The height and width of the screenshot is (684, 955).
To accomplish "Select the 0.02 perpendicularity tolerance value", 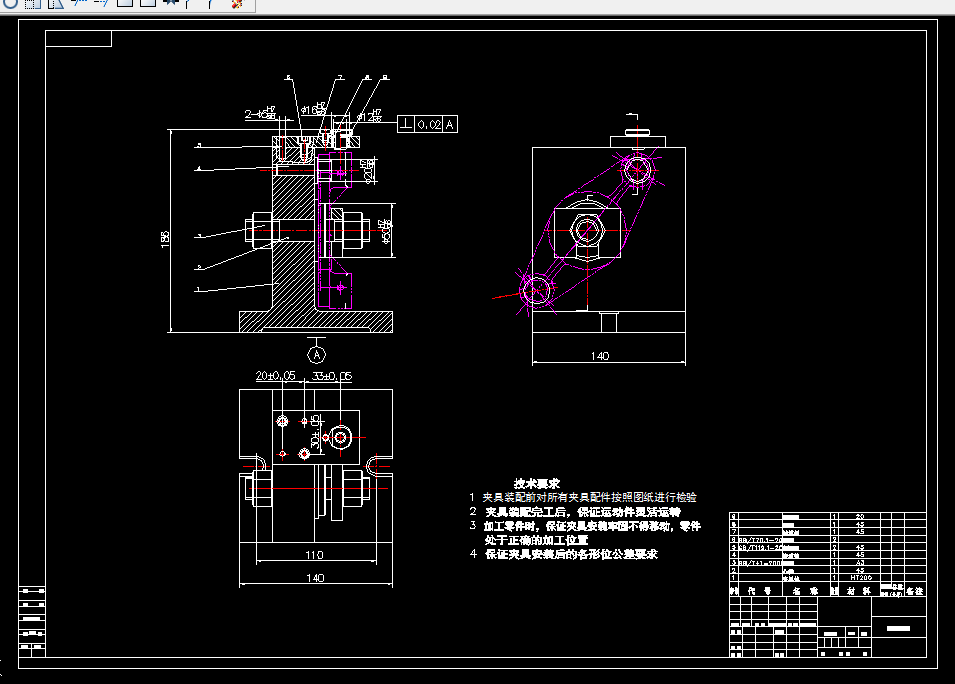I will pyautogui.click(x=429, y=124).
